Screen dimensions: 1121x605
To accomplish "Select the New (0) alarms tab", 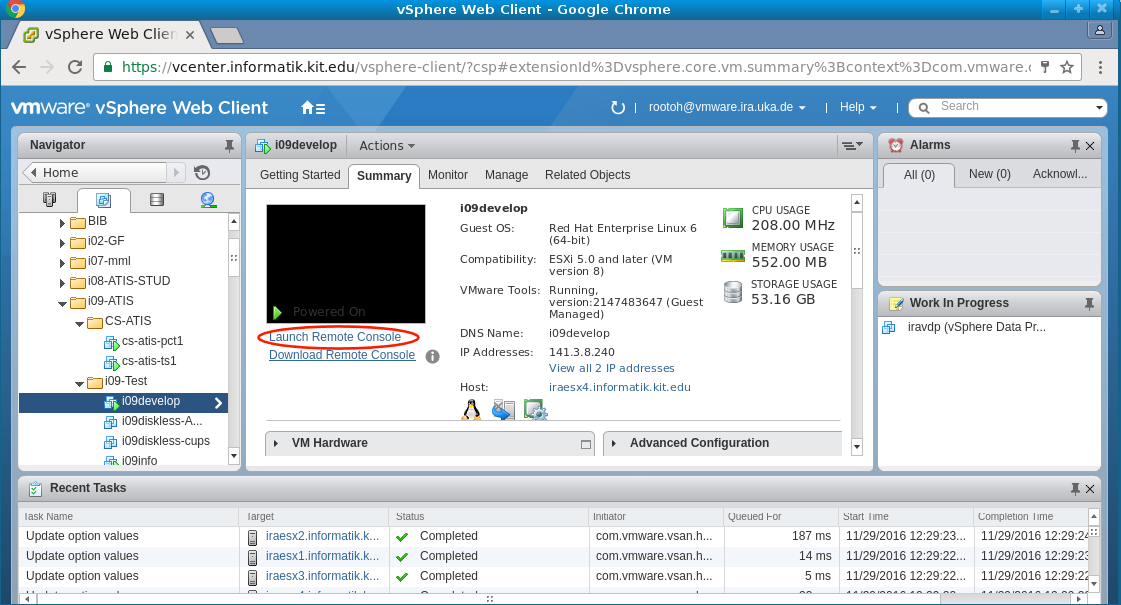I will pos(989,174).
